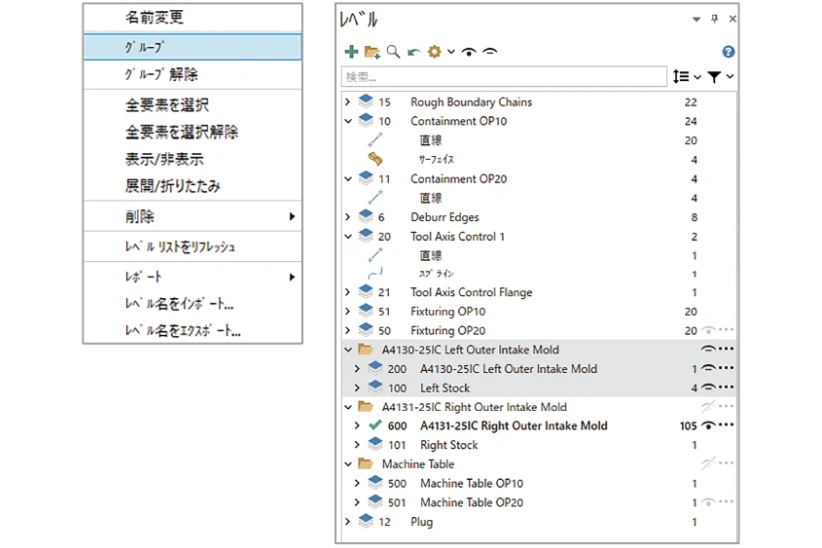
Task: Click the green undo arrow icon
Action: pyautogui.click(x=413, y=52)
